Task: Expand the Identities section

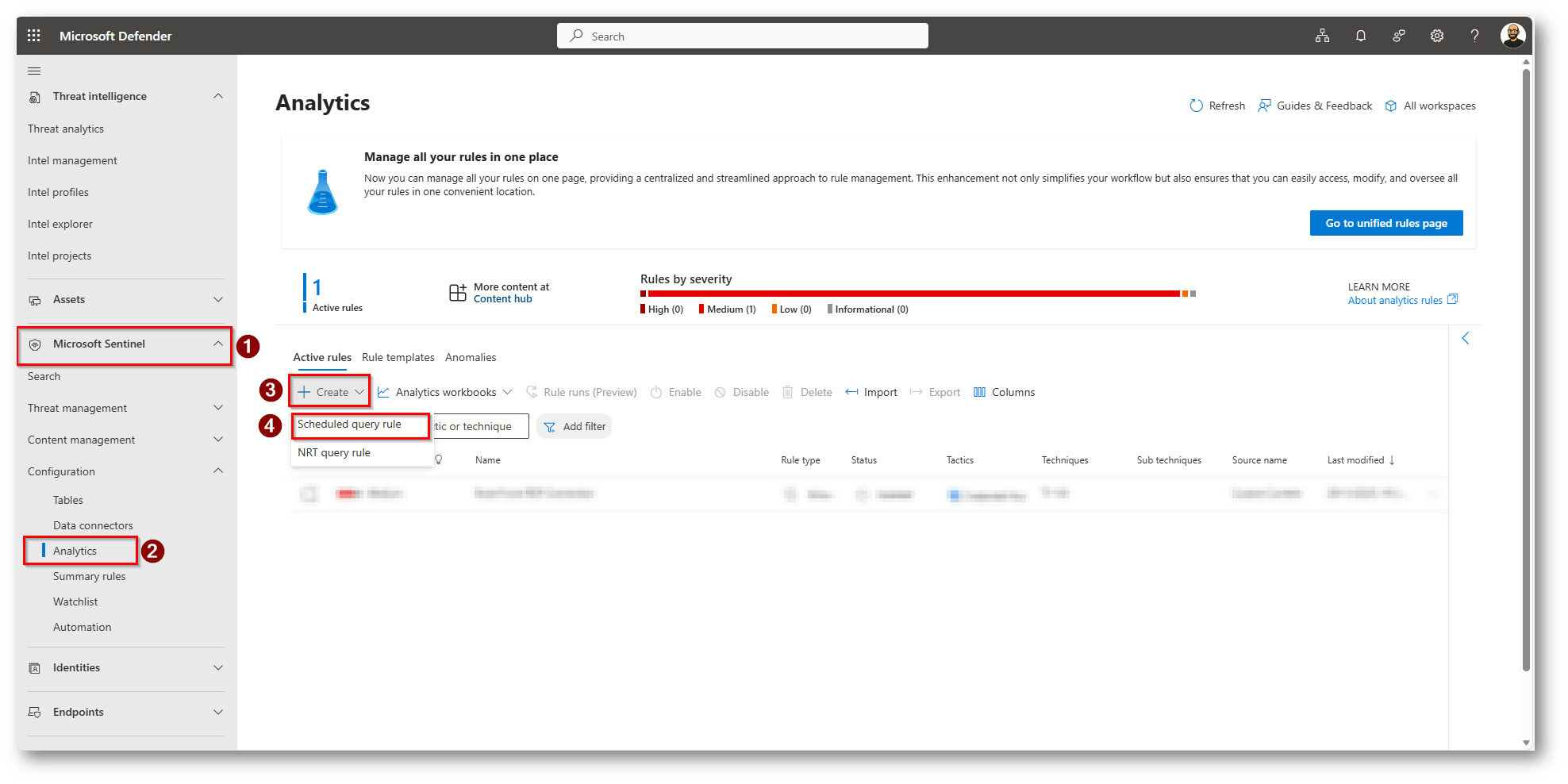Action: click(x=218, y=667)
